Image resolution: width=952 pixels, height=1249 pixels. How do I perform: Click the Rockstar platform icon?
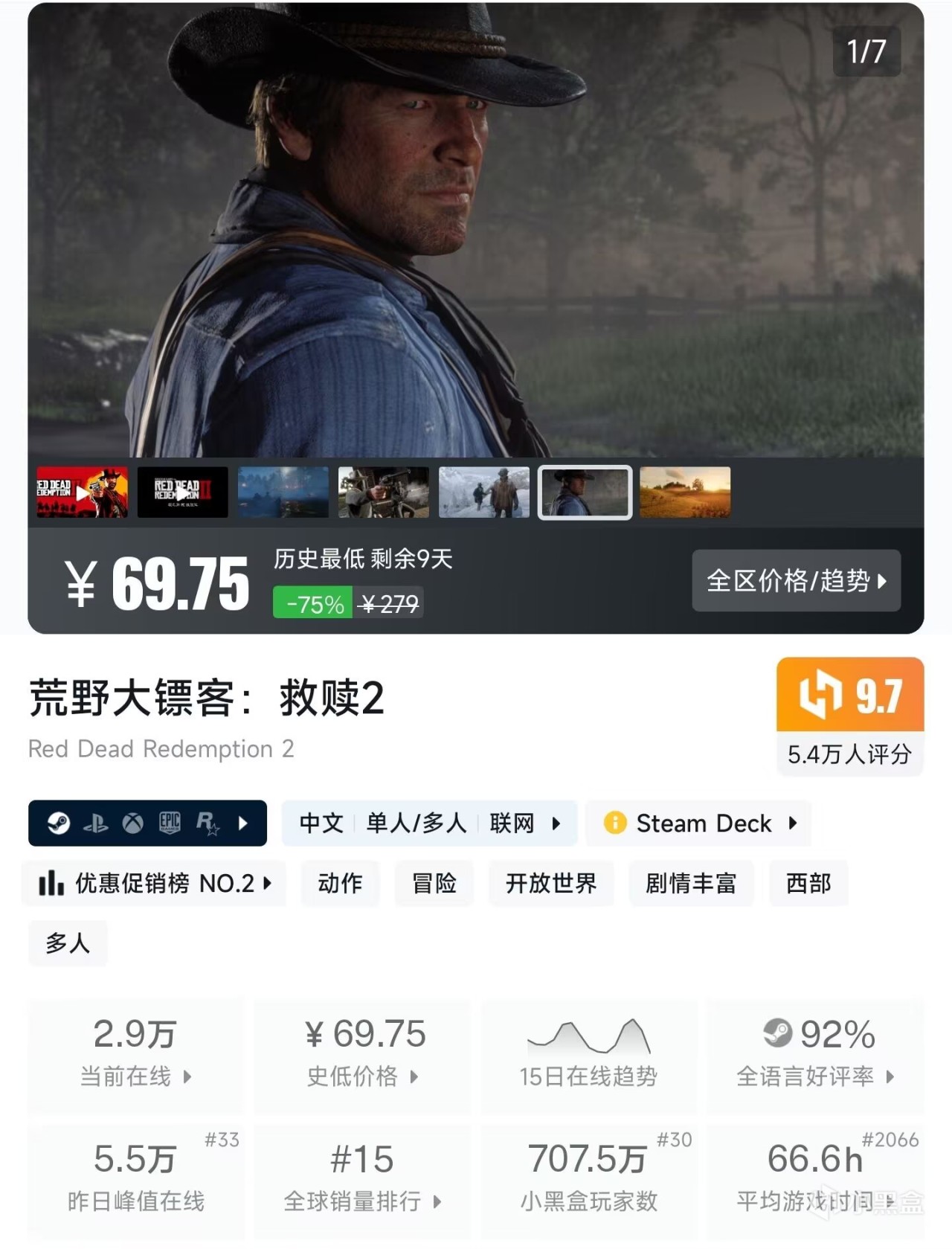pyautogui.click(x=208, y=823)
